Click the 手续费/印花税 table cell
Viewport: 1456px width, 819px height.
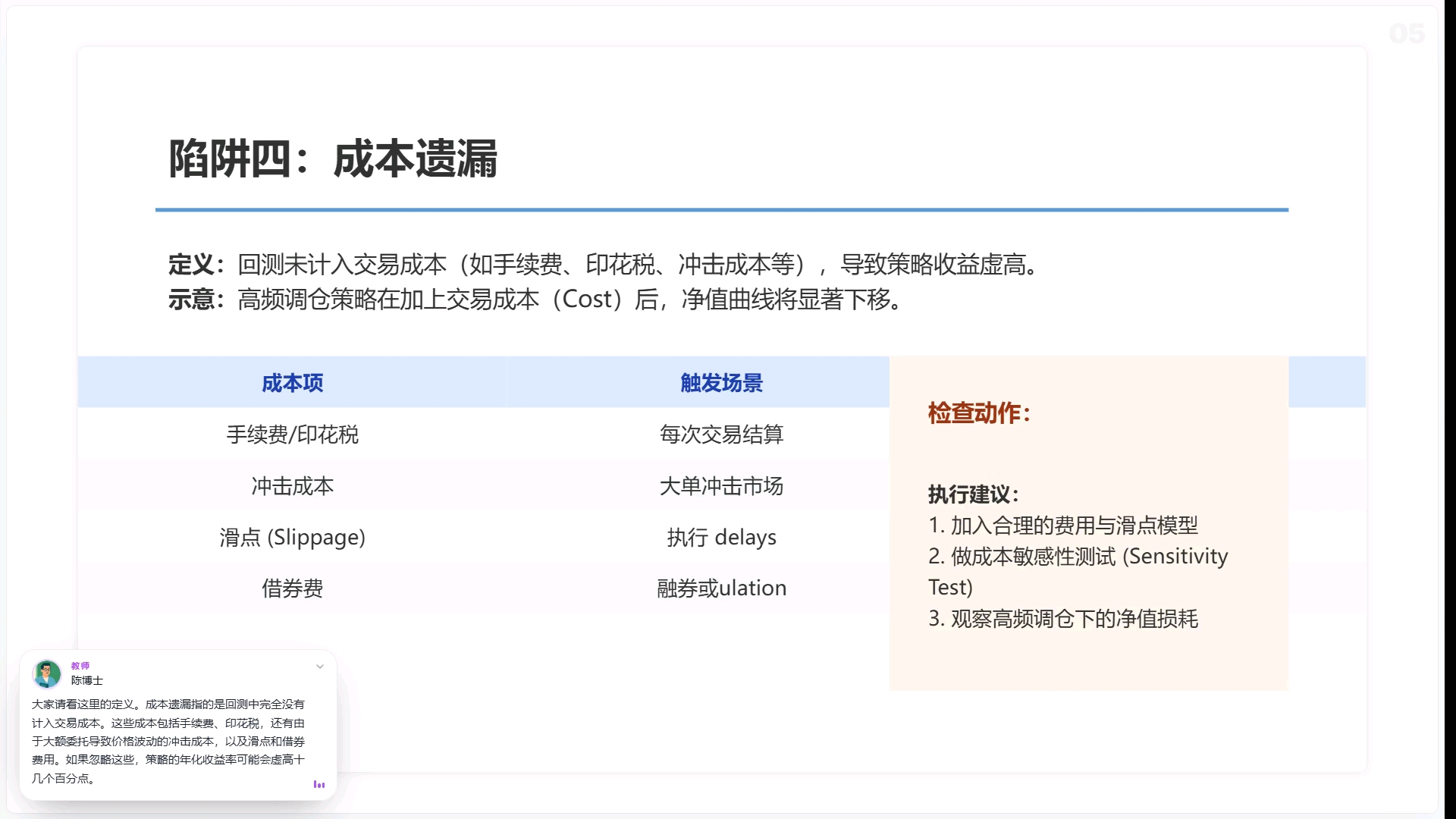point(292,435)
